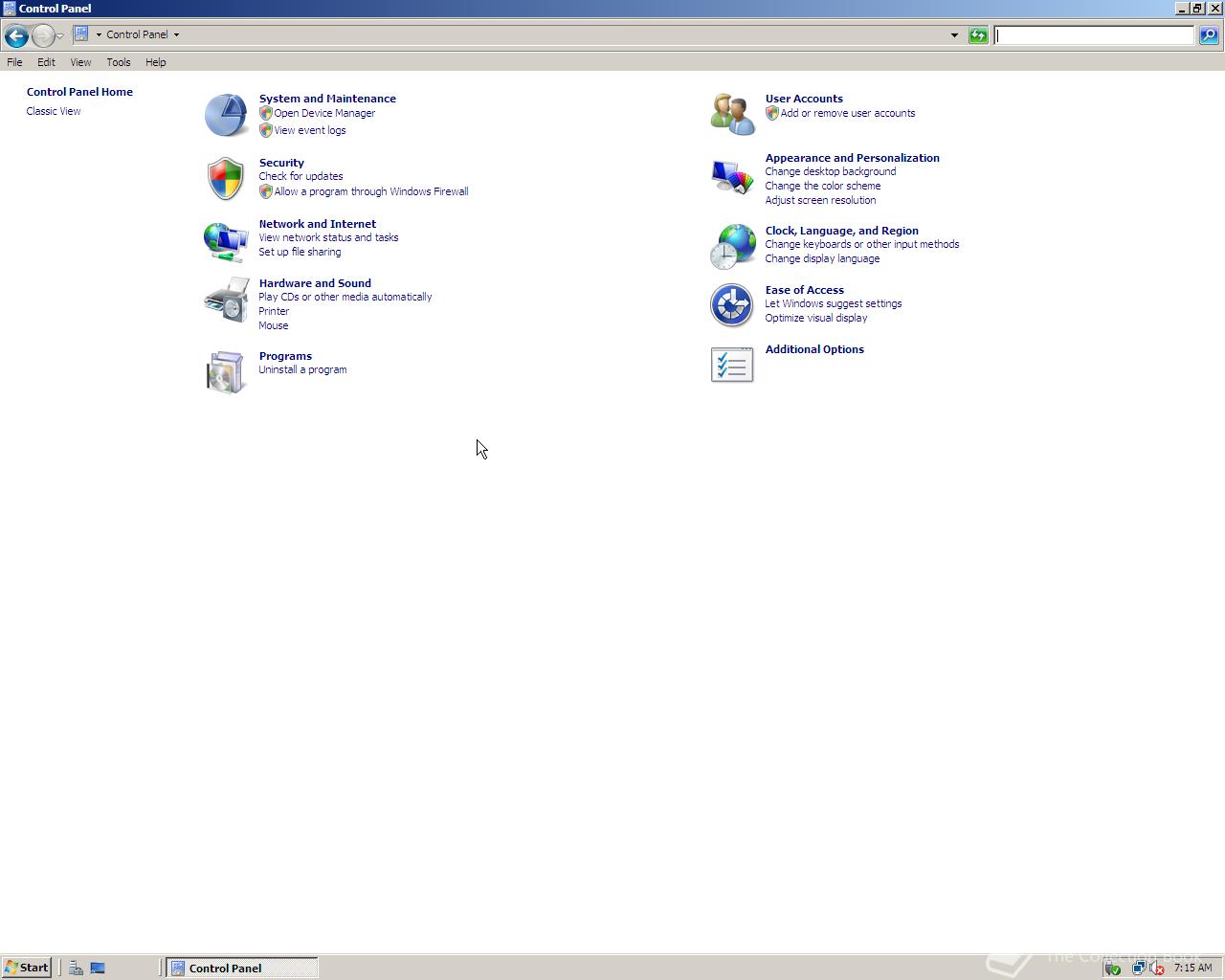
Task: Open the Help menu
Action: click(156, 62)
